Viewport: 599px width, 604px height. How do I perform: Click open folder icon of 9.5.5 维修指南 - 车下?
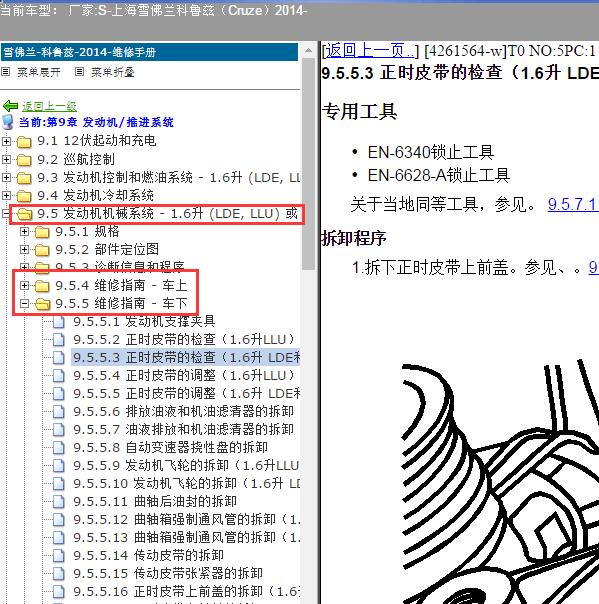pyautogui.click(x=42, y=304)
